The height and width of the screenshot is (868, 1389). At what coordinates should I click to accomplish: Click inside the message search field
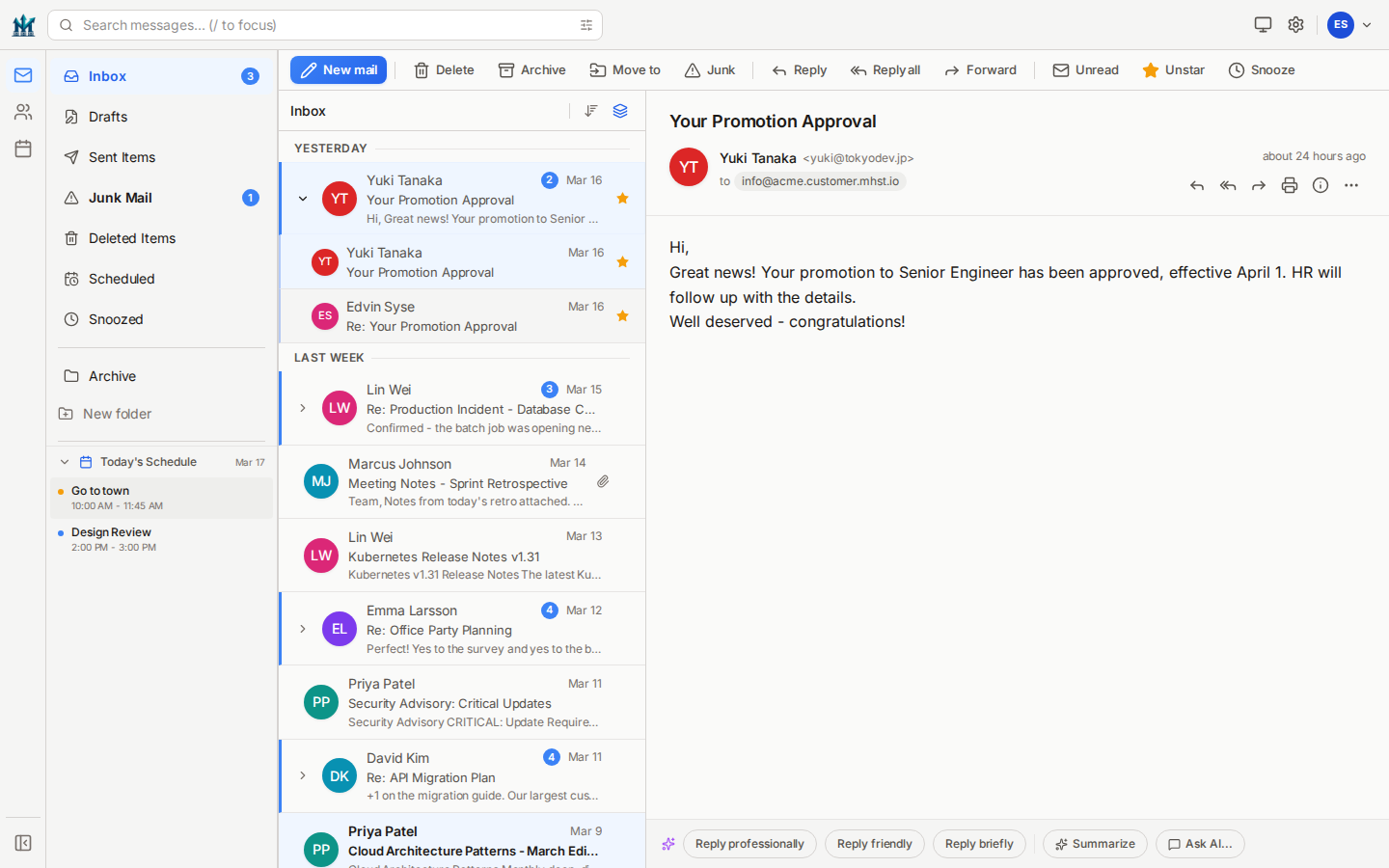[289, 25]
